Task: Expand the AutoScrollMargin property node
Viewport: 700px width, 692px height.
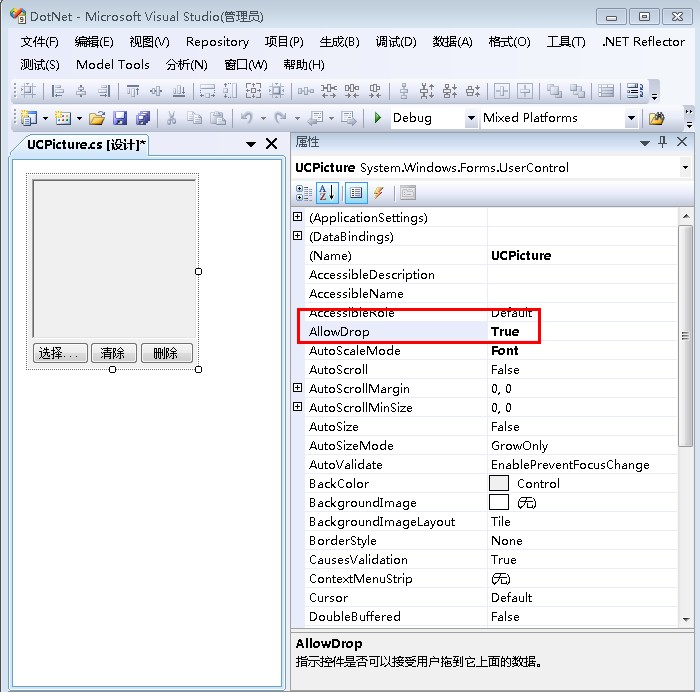Action: pos(297,388)
